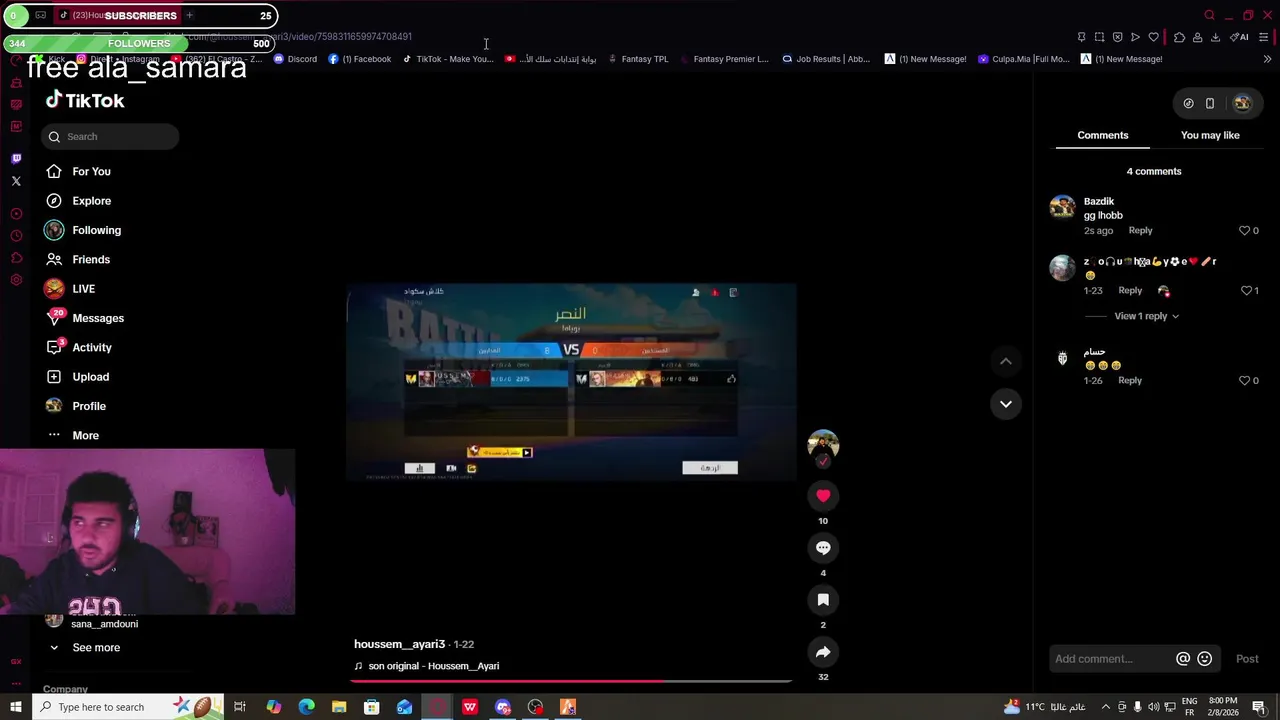
Task: Like the comment posted 1-23
Action: click(1246, 290)
